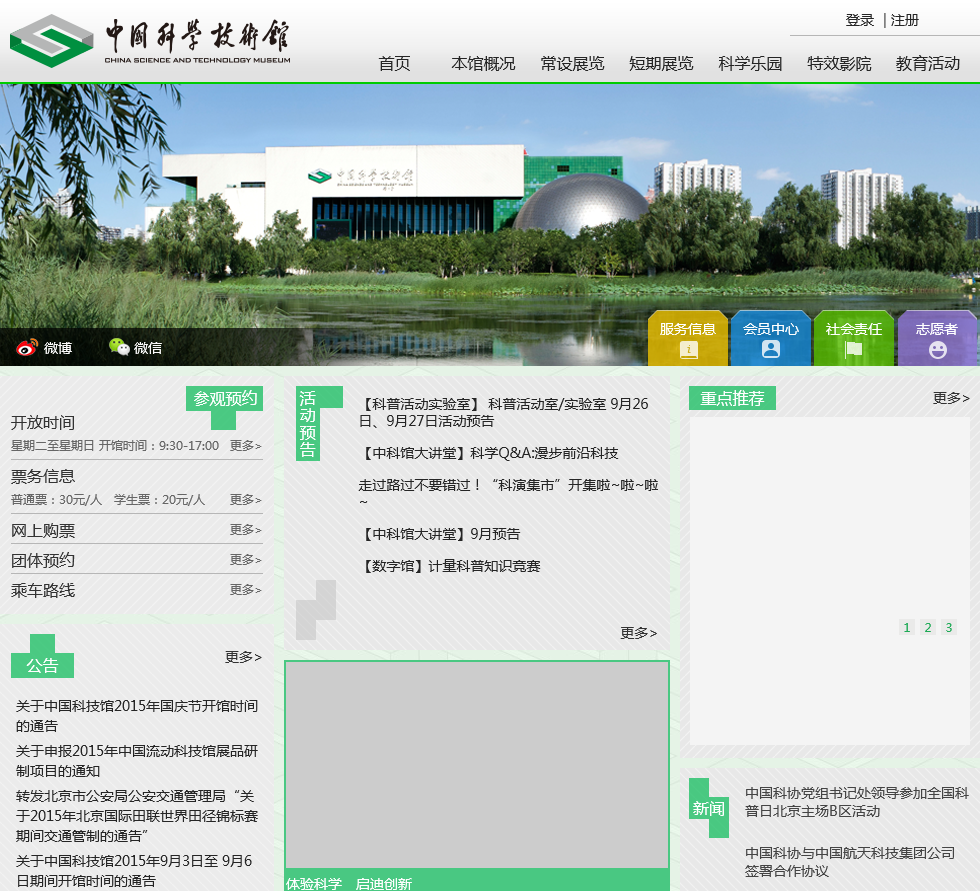Expand 更多 next to opening hours
Viewport: 980px width, 891px height.
[x=245, y=446]
